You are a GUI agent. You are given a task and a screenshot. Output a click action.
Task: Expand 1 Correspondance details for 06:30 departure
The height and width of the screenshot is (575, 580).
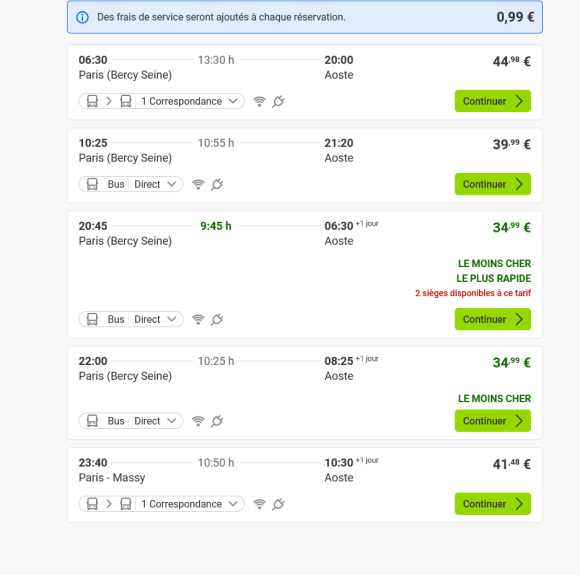162,101
